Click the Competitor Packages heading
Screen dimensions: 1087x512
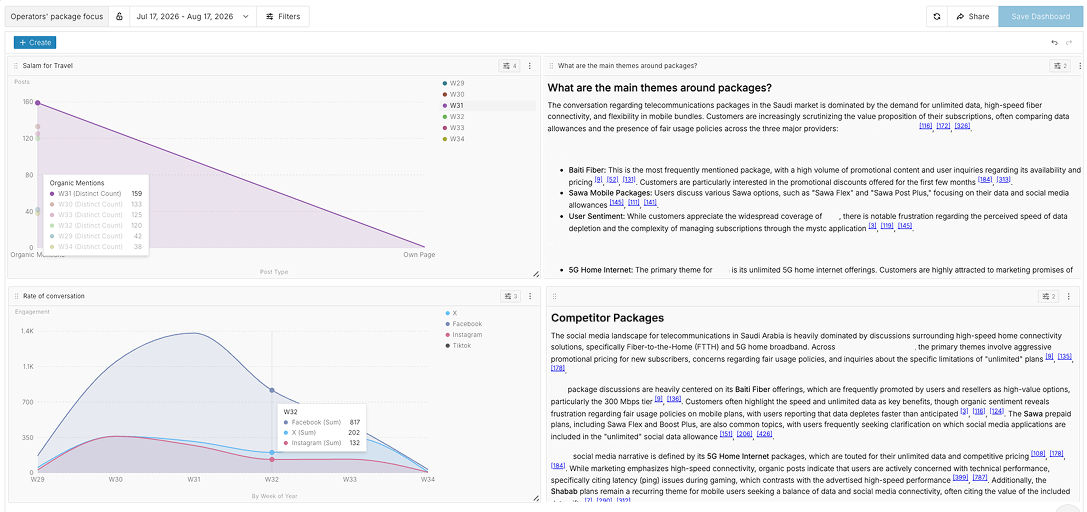pyautogui.click(x=607, y=318)
